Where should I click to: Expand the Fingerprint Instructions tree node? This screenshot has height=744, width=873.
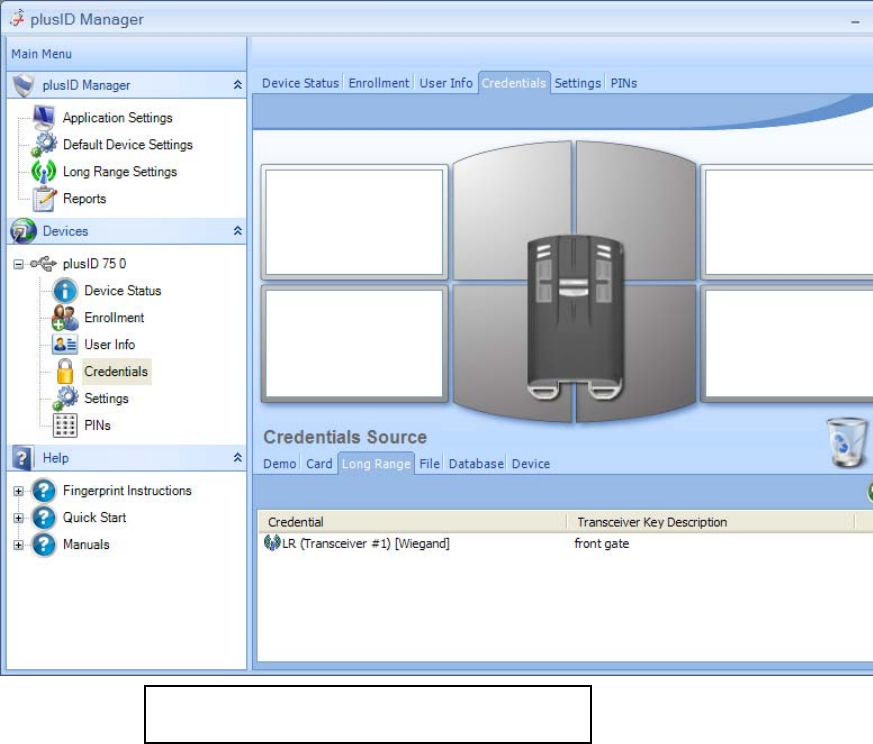(18, 491)
